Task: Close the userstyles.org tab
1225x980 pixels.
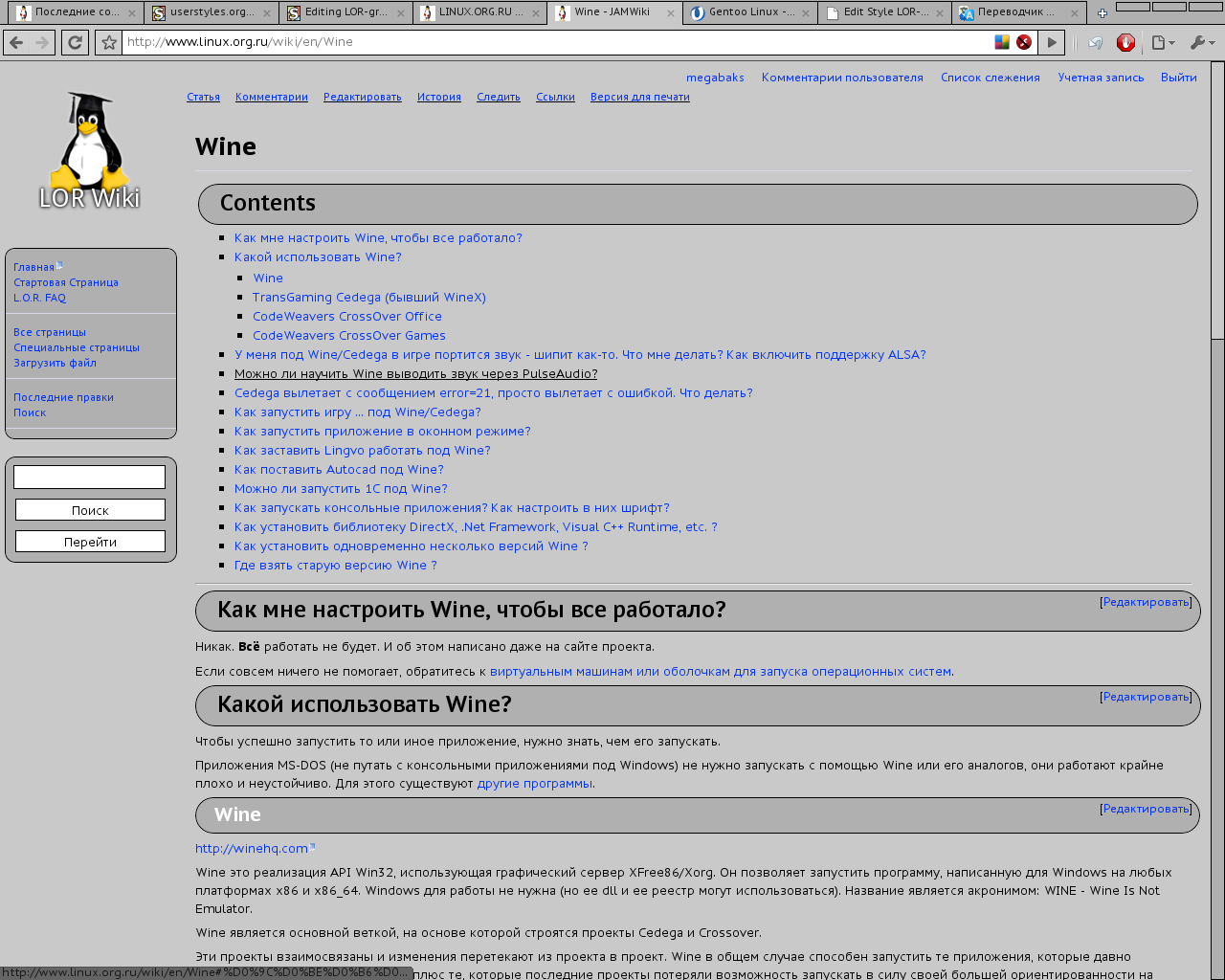Action: coord(267,13)
